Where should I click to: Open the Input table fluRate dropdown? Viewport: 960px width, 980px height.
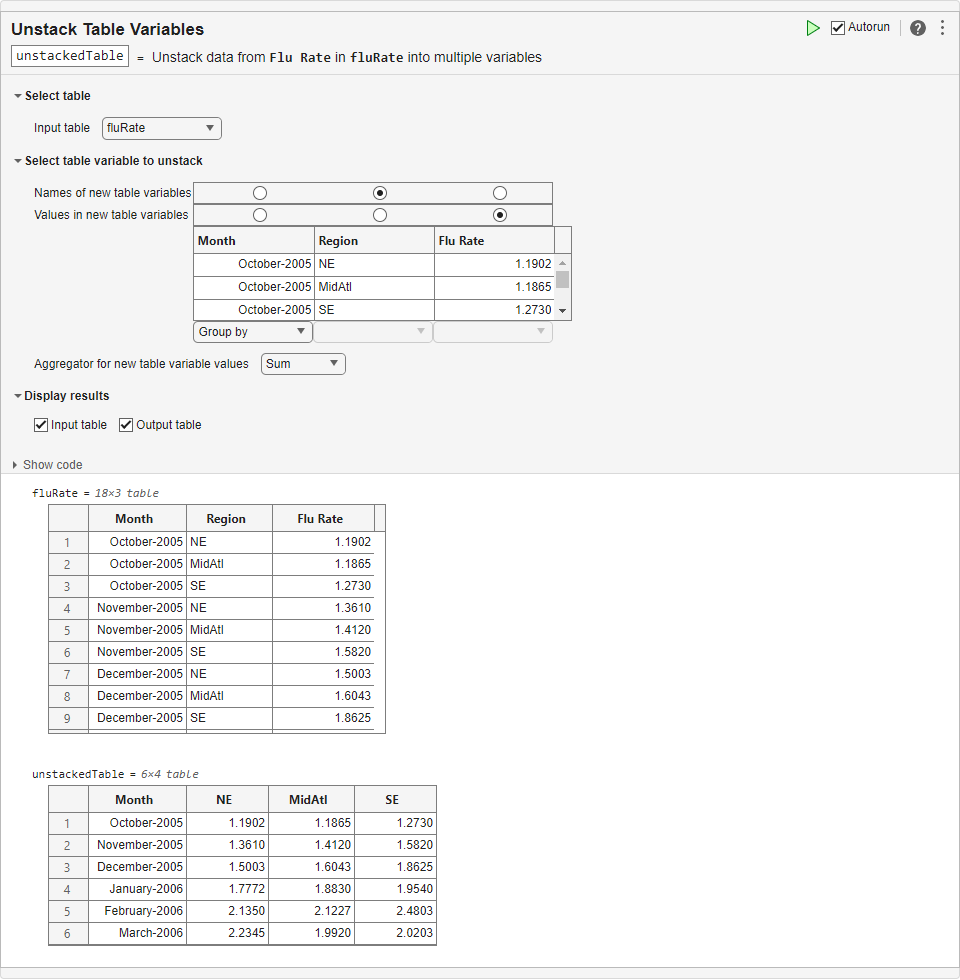click(161, 128)
